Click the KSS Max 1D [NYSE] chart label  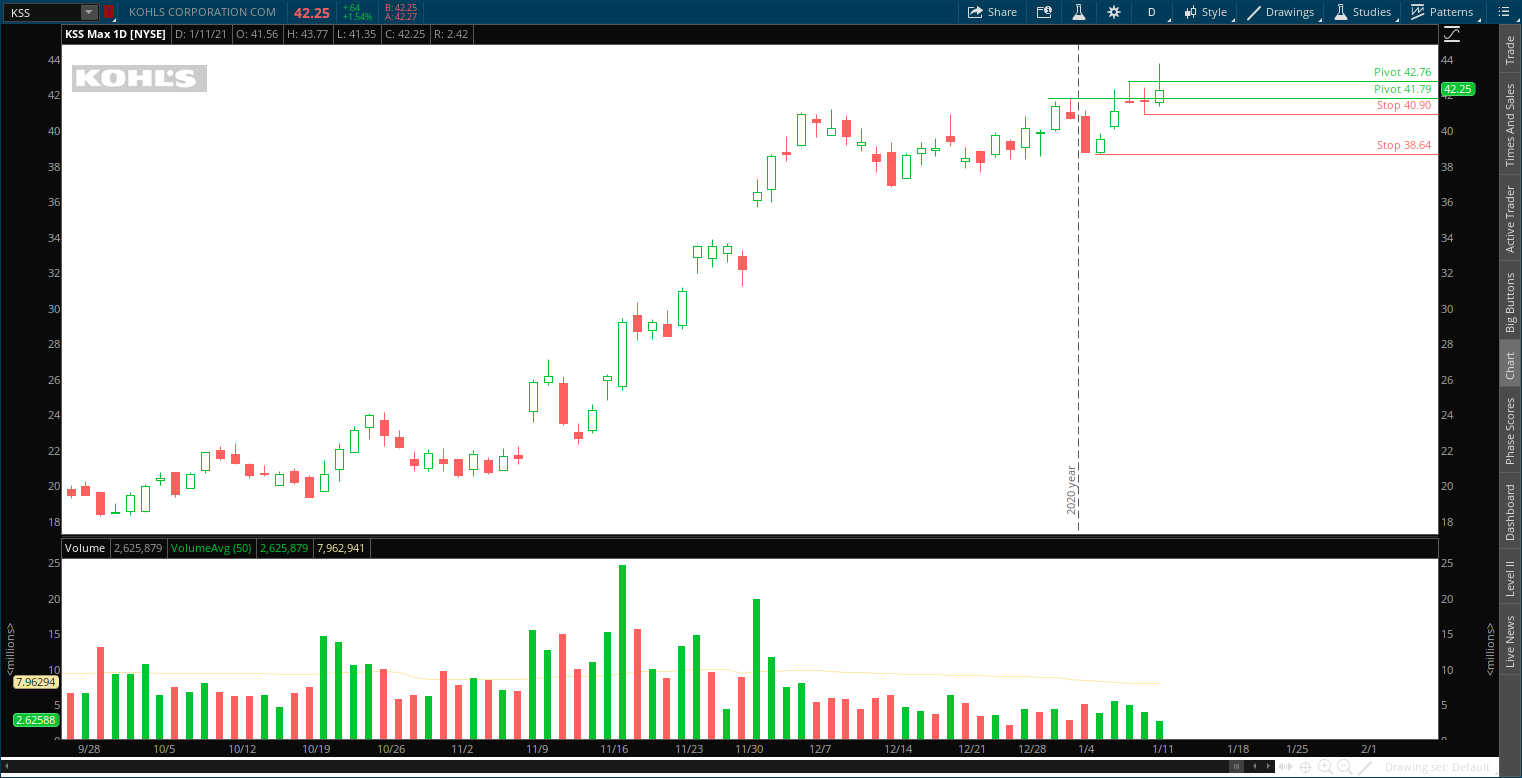(116, 34)
